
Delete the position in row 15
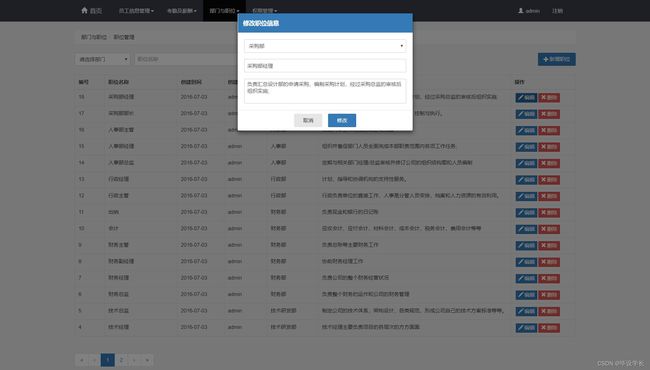point(549,147)
